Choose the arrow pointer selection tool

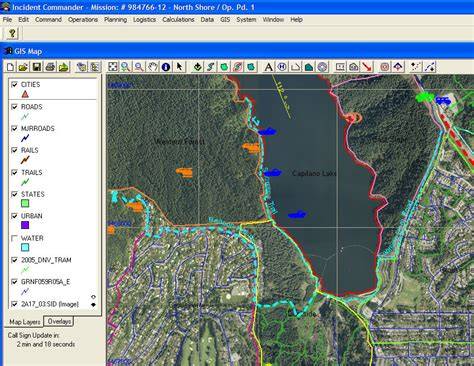point(179,67)
